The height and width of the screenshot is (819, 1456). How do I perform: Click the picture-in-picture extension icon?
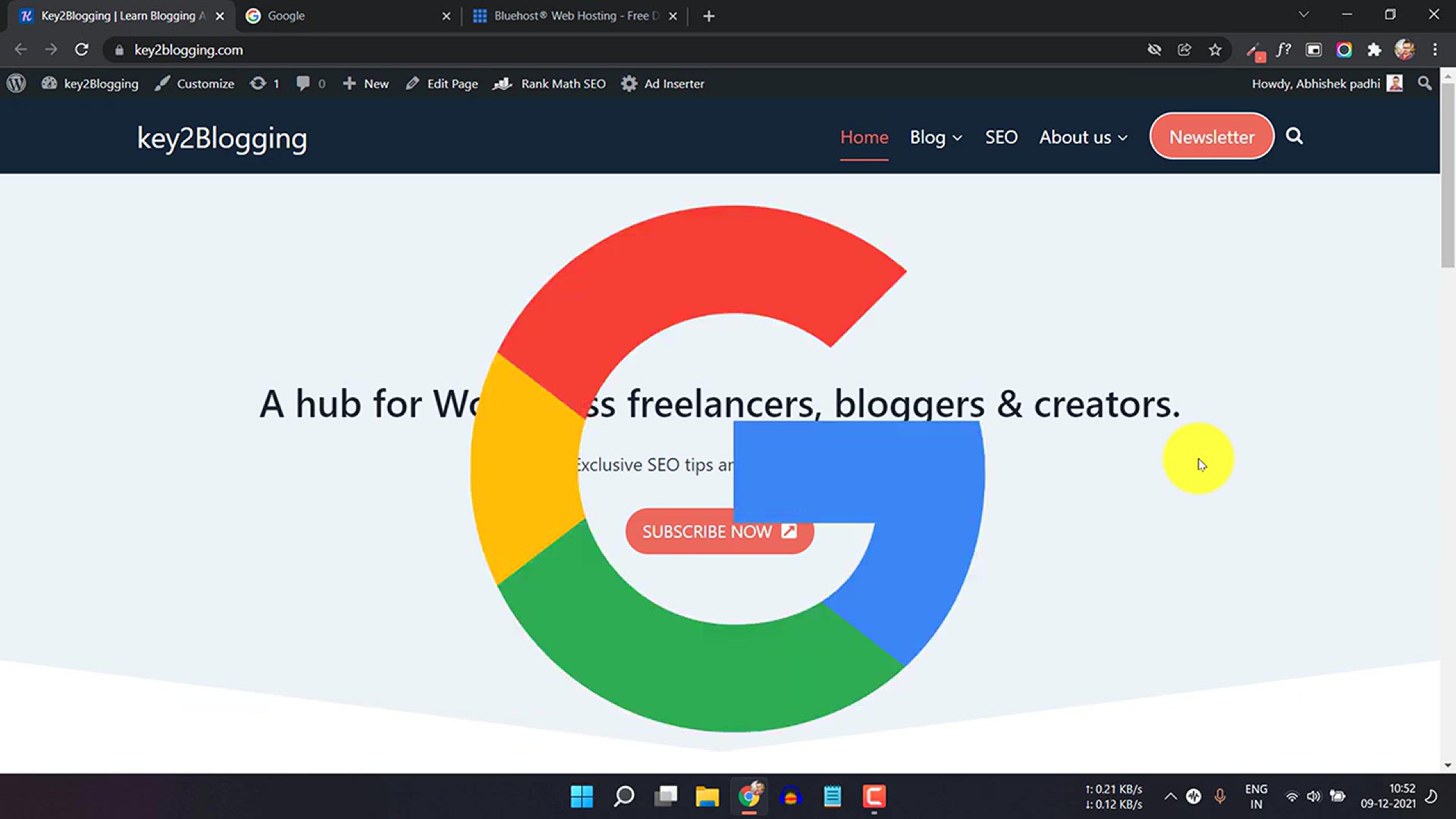(x=1313, y=50)
